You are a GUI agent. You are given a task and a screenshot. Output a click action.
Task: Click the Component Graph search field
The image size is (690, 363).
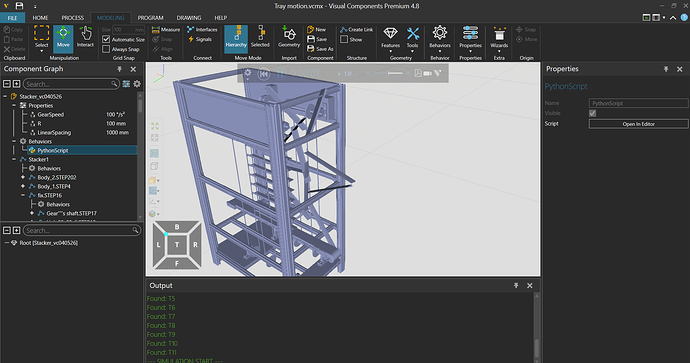coord(71,84)
